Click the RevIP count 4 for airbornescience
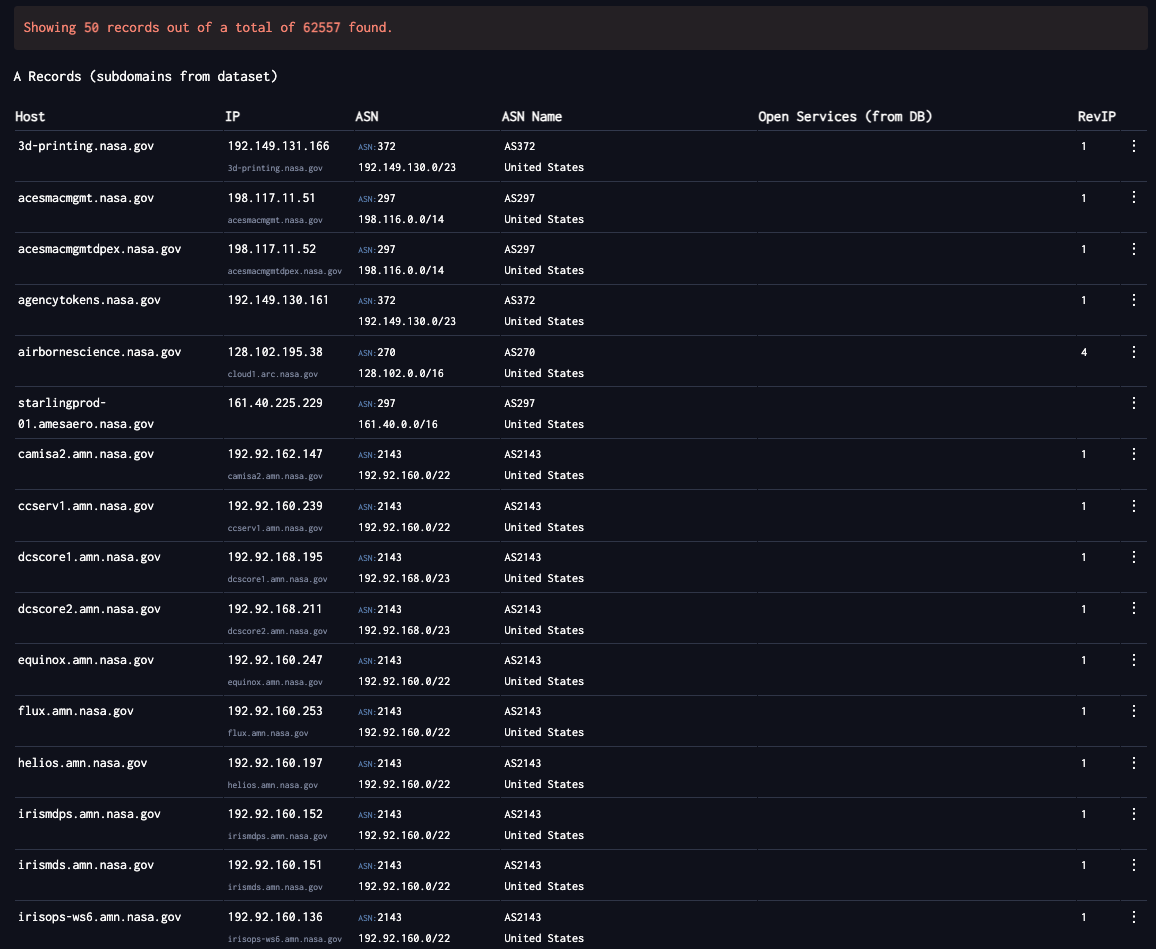The image size is (1156, 949). 1084,352
